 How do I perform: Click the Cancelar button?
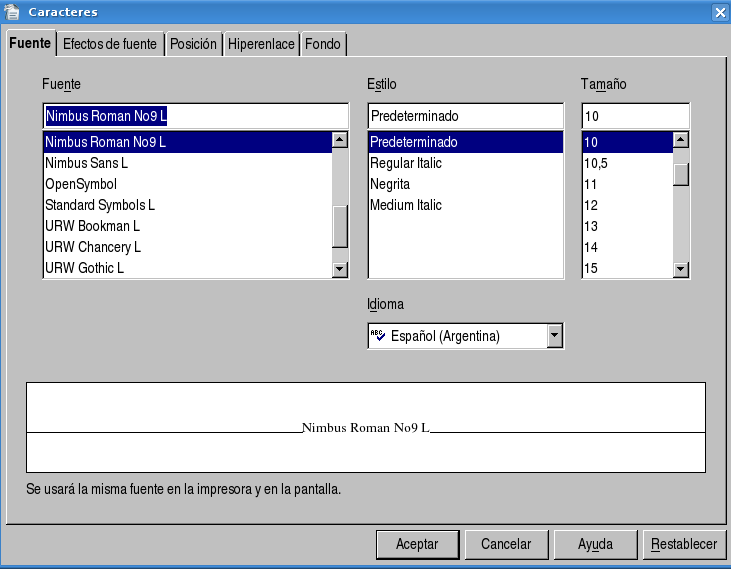click(x=506, y=545)
